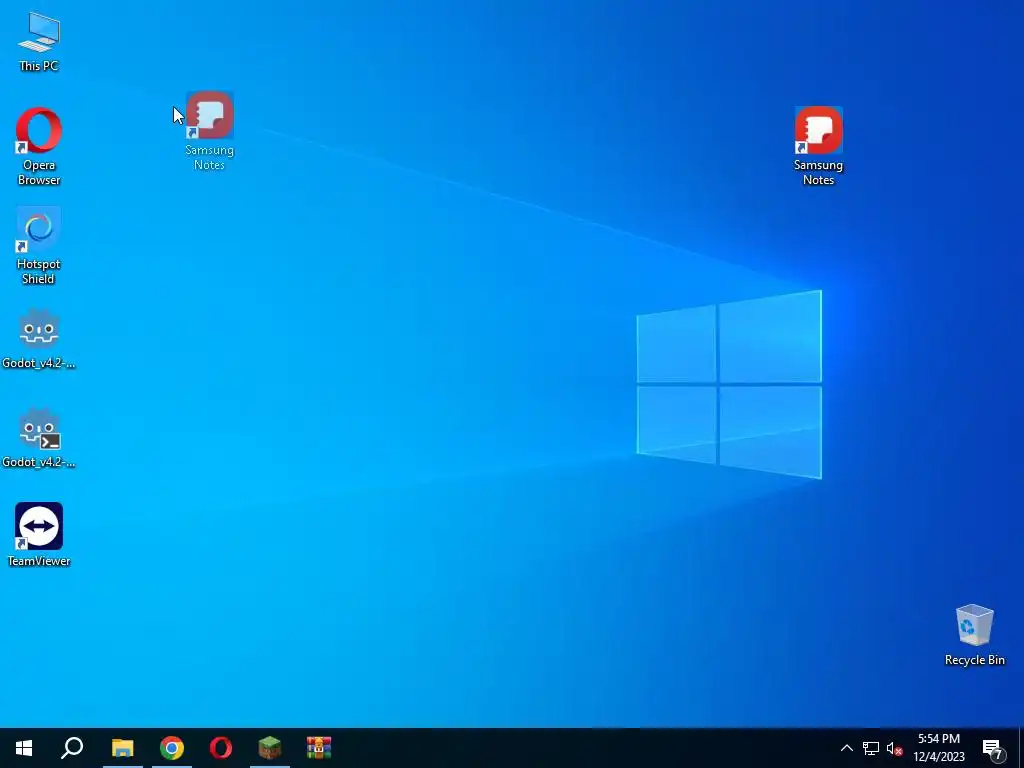Select the Hotspot Shield desktop shortcut
This screenshot has height=768, width=1024.
tap(39, 246)
